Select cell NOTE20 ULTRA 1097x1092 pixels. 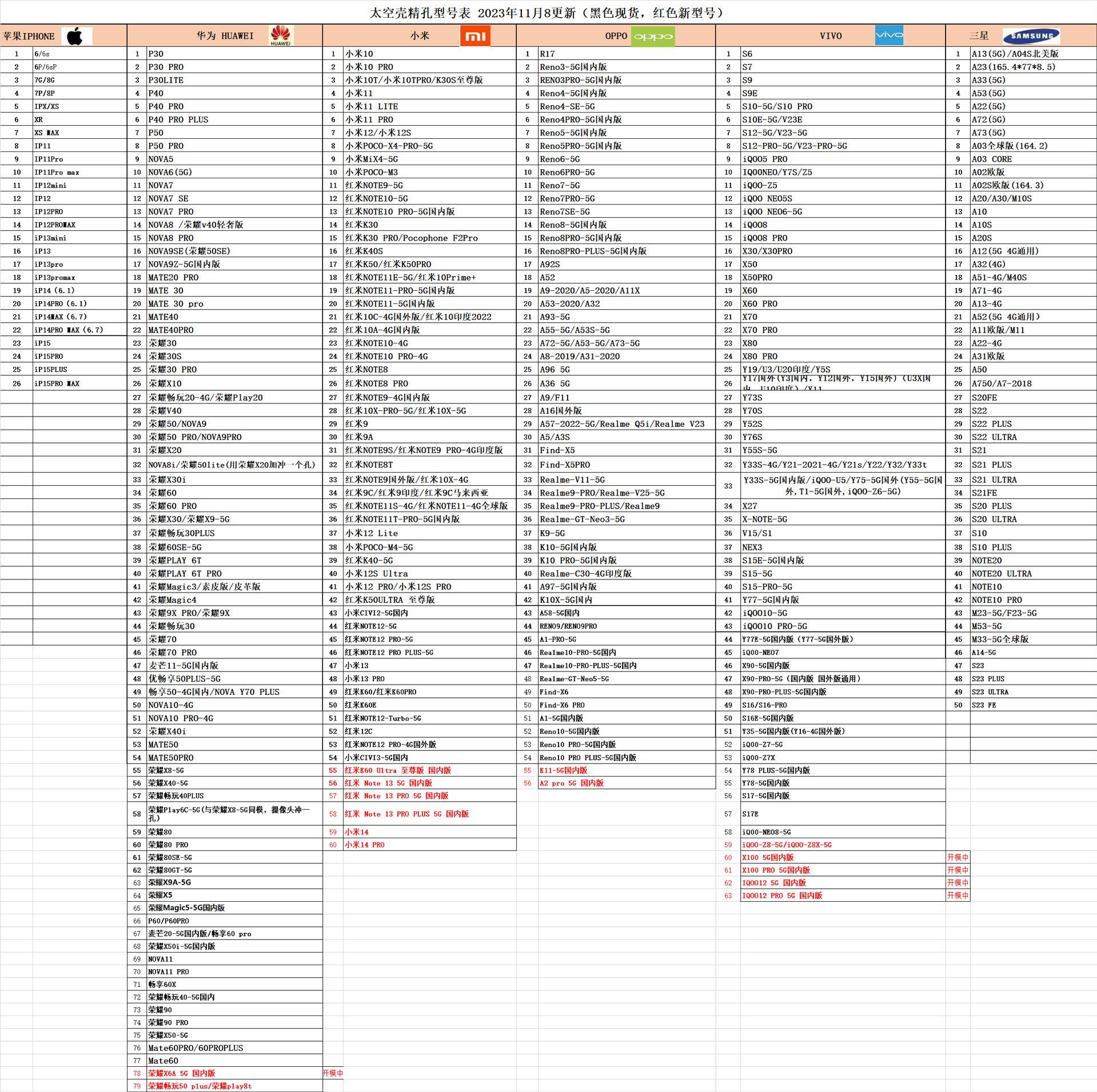[1033, 574]
